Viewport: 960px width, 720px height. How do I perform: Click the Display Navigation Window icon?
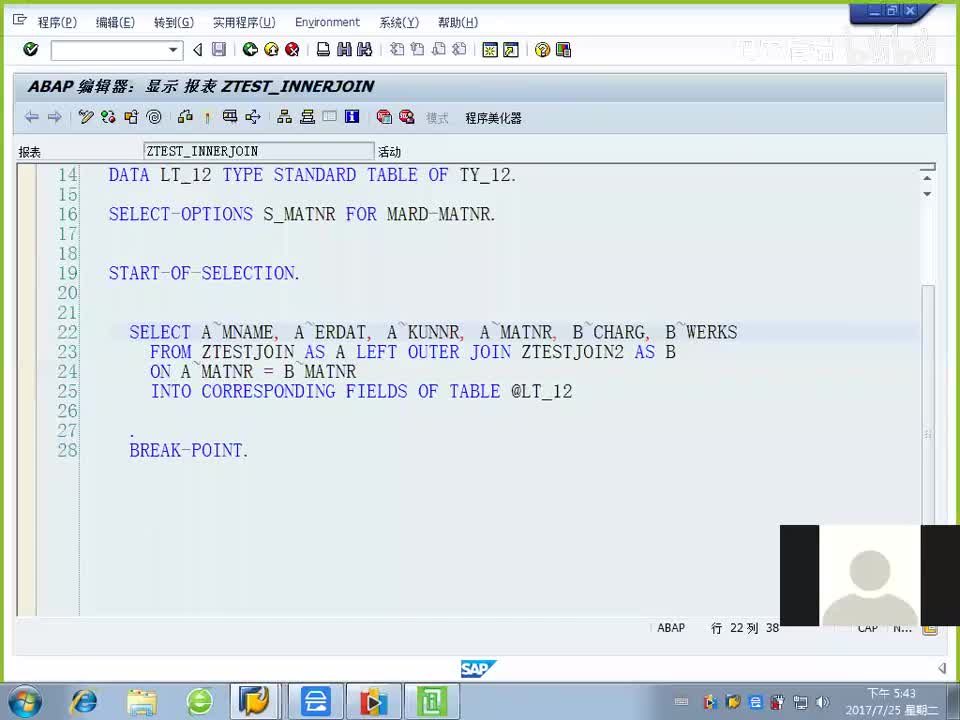point(307,117)
